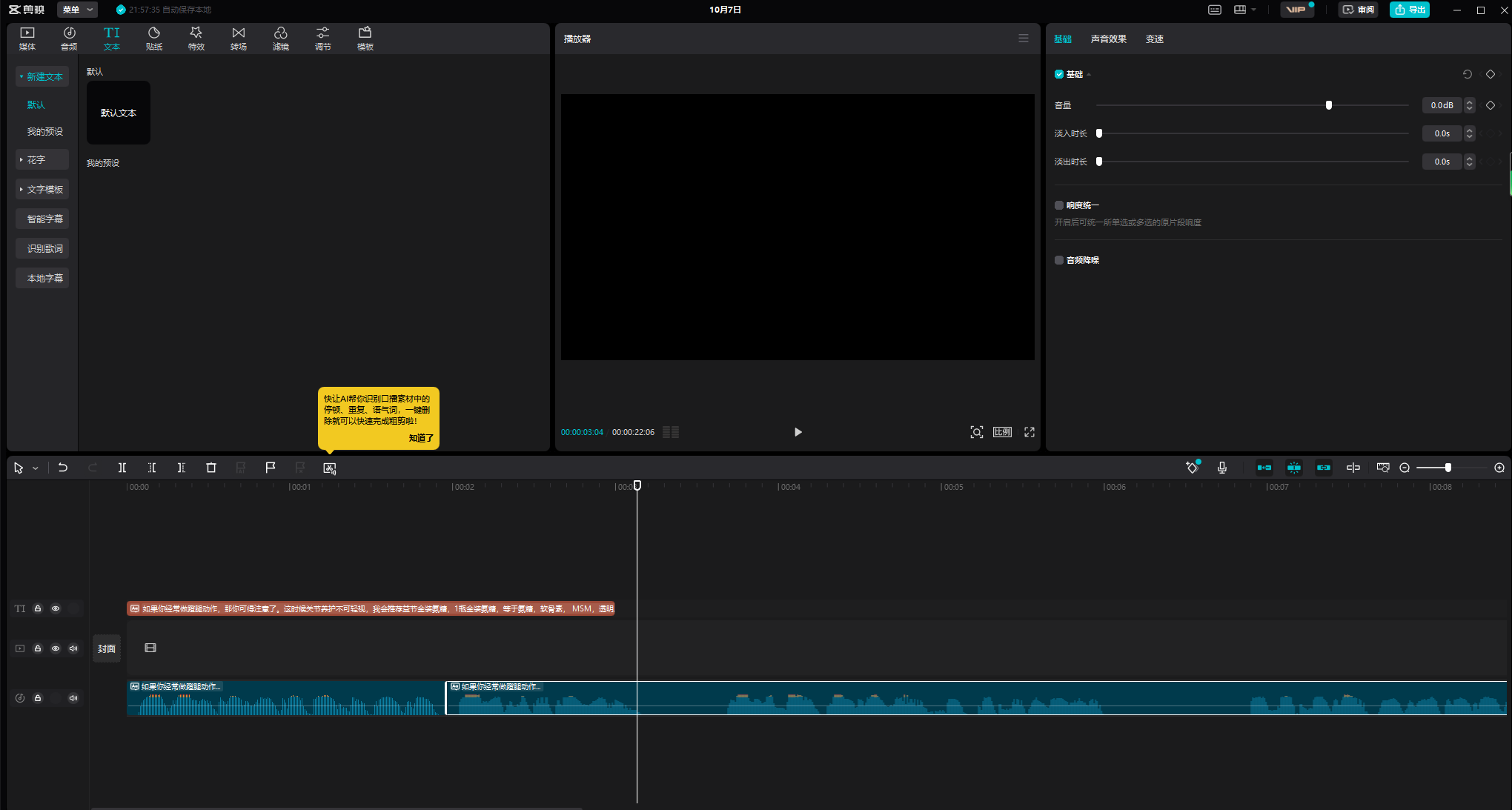Toggle 响度统一 (Loudness Normalization) checkbox

point(1059,205)
